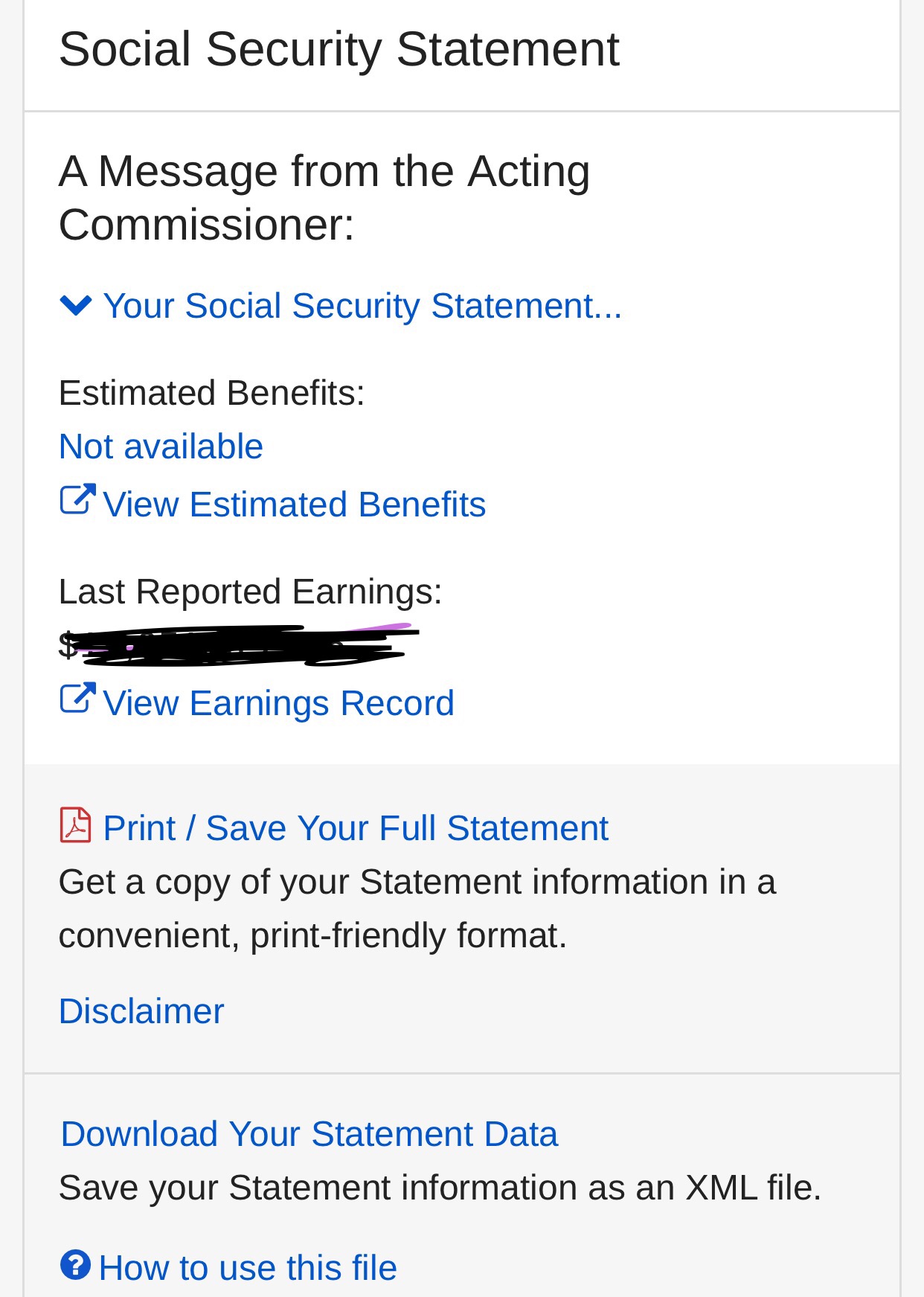Click the print-friendly format description text
This screenshot has height=1297, width=924.
tap(417, 909)
